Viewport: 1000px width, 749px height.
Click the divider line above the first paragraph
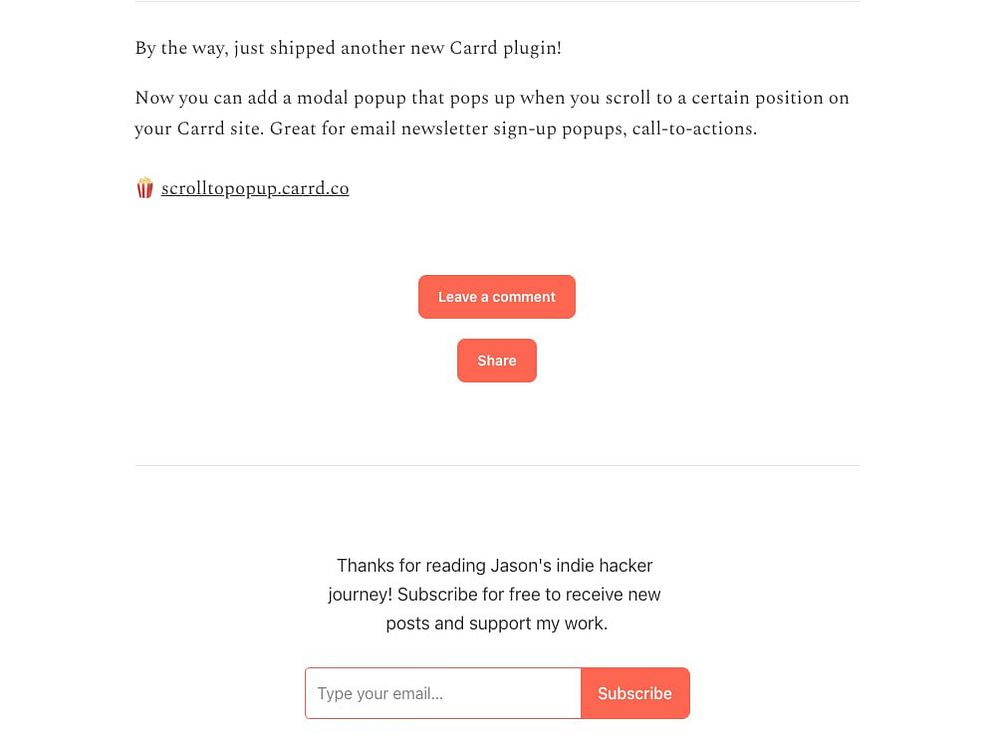(497, 1)
